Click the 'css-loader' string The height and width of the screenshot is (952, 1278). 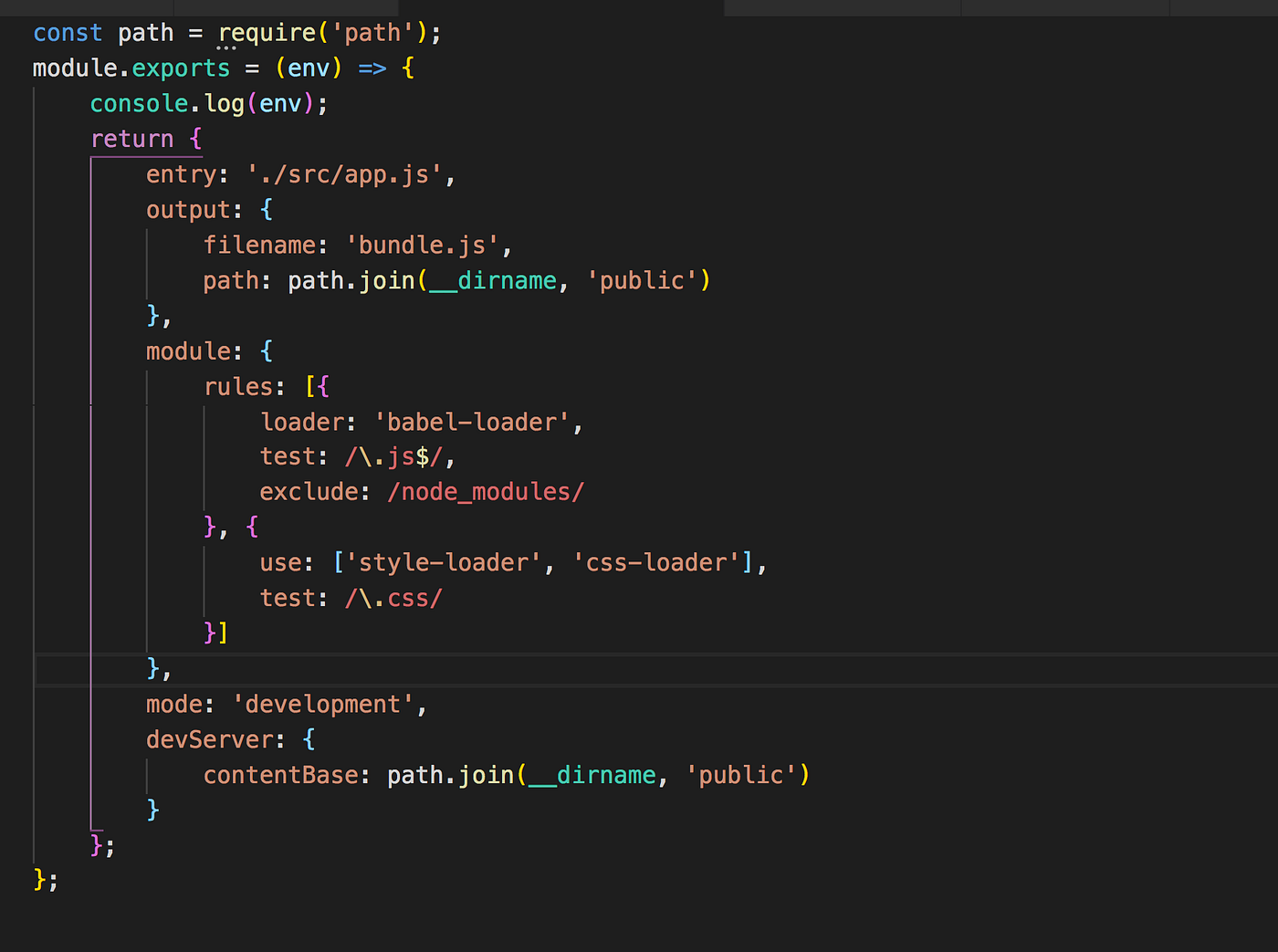tap(655, 562)
